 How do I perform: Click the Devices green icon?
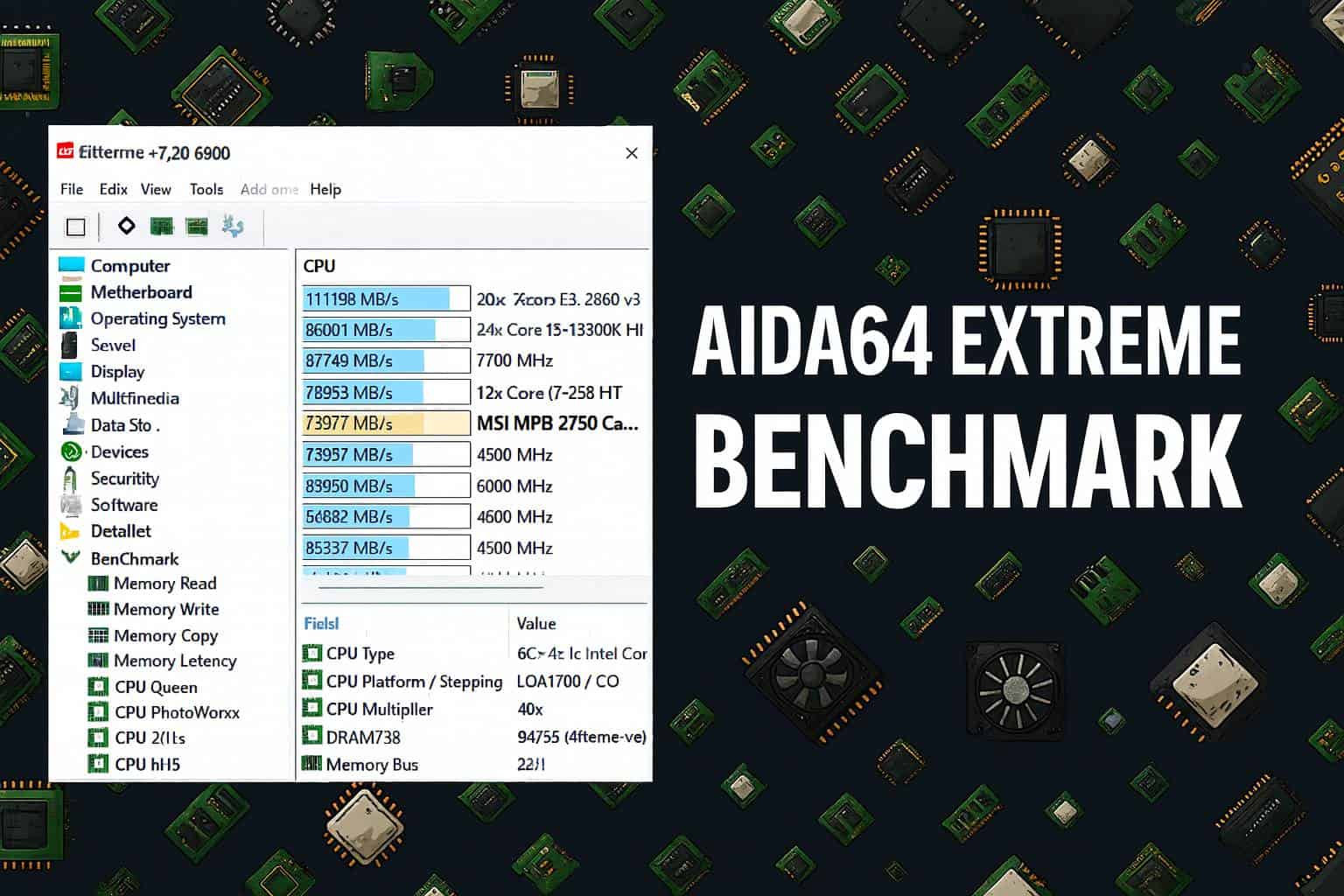71,451
